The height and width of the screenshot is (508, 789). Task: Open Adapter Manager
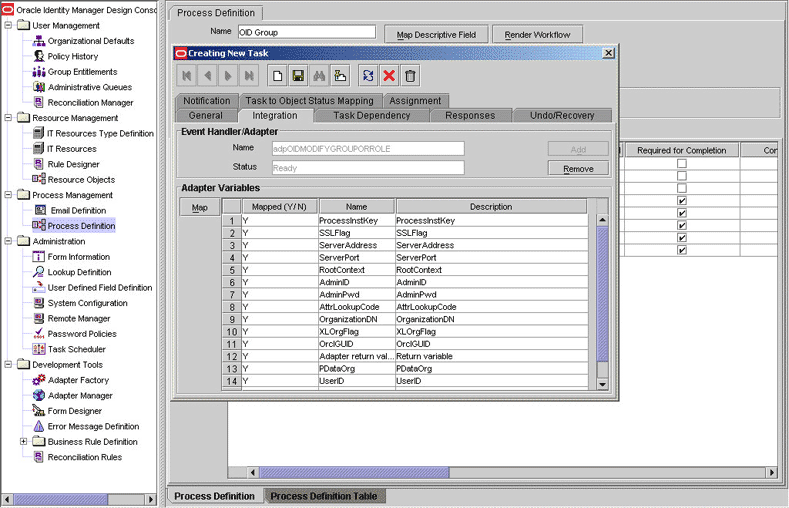[80, 396]
